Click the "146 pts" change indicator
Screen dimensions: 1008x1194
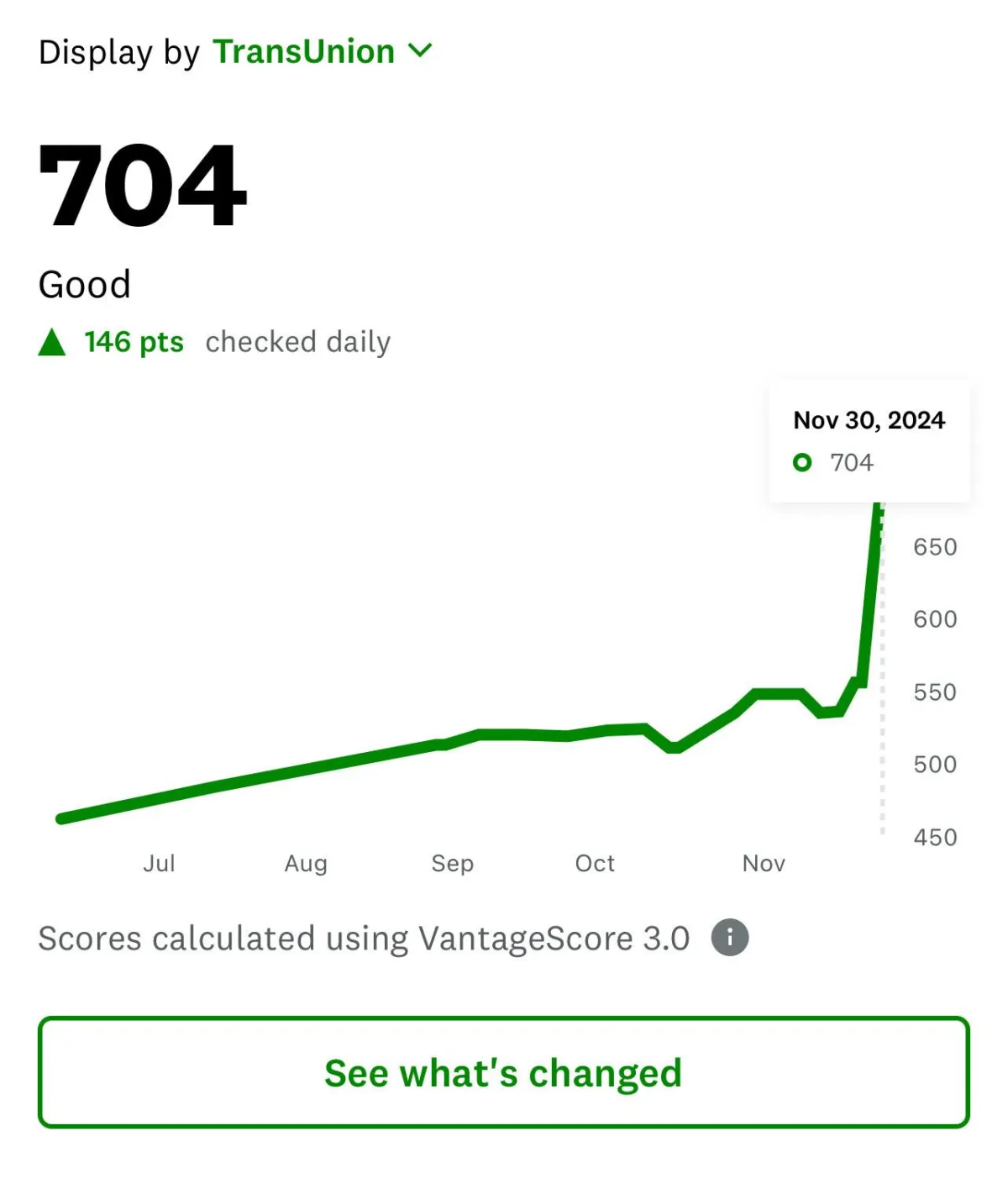134,342
